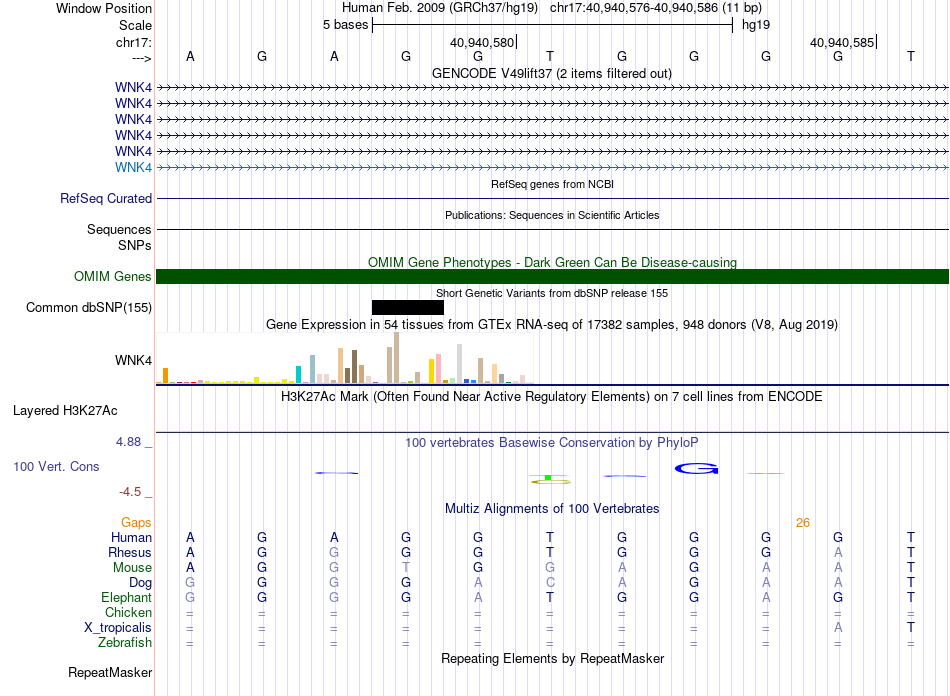Click the black WNK4 GTEx expression label
This screenshot has width=950, height=696.
(133, 360)
